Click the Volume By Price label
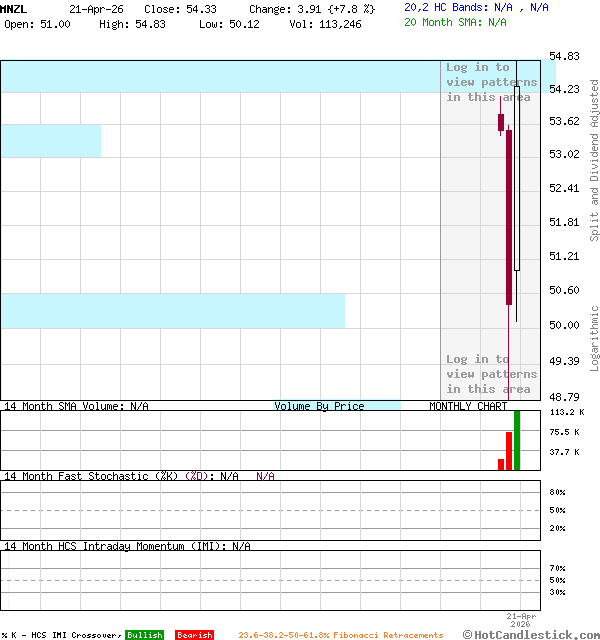The image size is (600, 640). point(319,406)
